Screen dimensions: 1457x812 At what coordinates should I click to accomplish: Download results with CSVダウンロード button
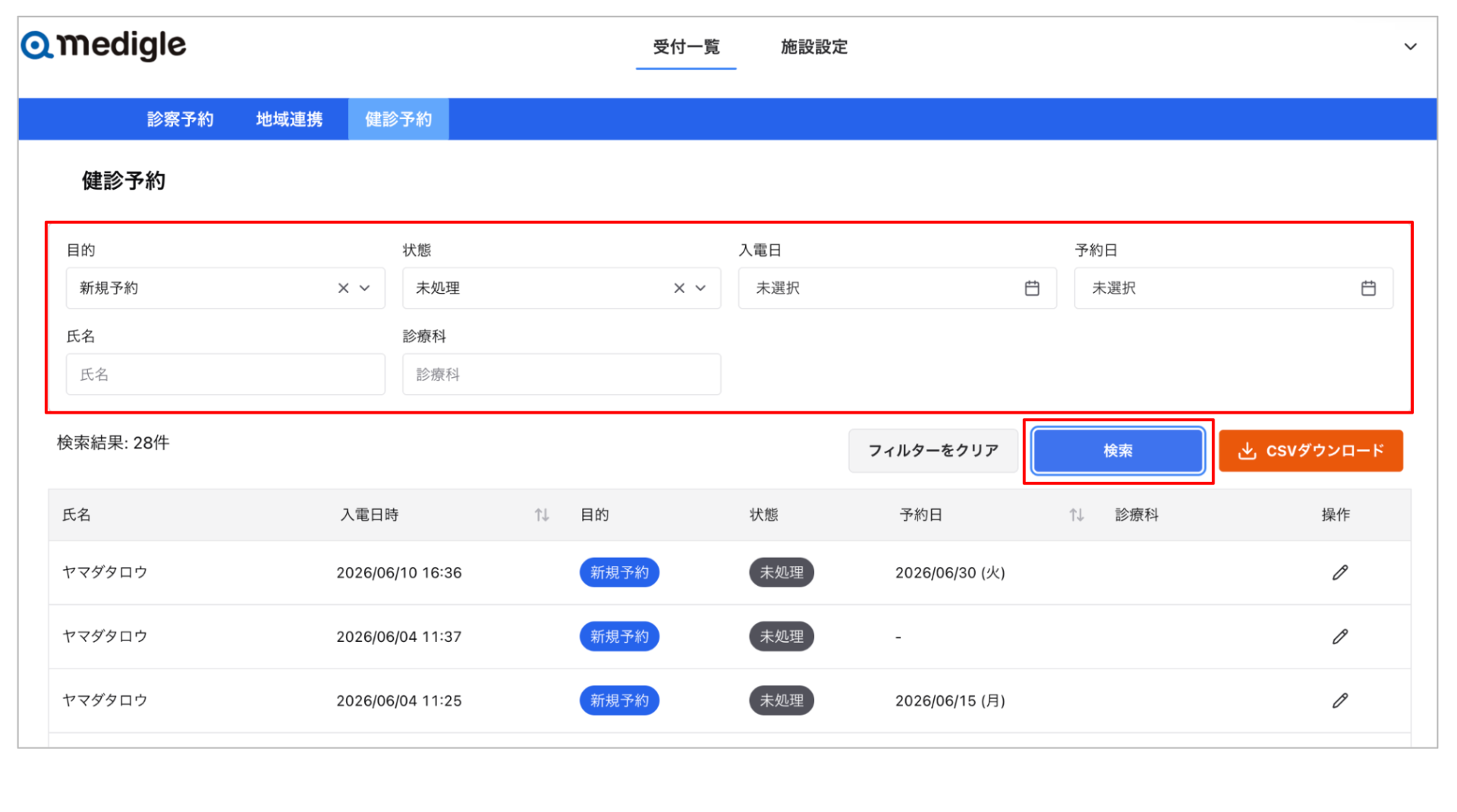pos(1311,451)
